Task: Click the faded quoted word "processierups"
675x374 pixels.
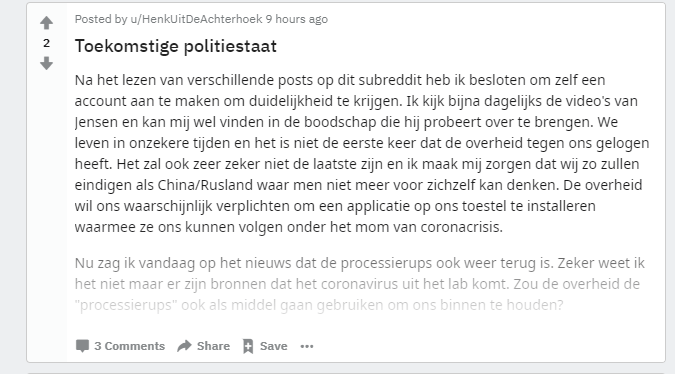Action: click(x=126, y=305)
